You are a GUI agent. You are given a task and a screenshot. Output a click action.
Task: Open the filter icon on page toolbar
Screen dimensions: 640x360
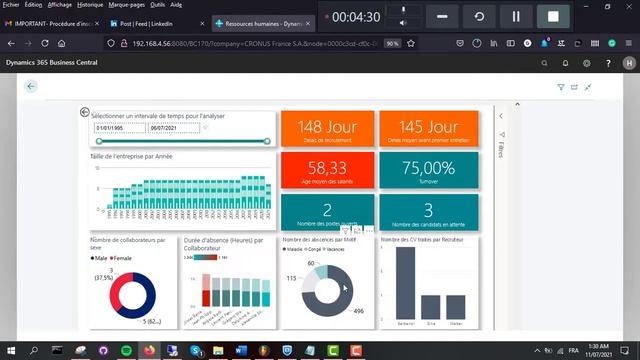(x=561, y=87)
